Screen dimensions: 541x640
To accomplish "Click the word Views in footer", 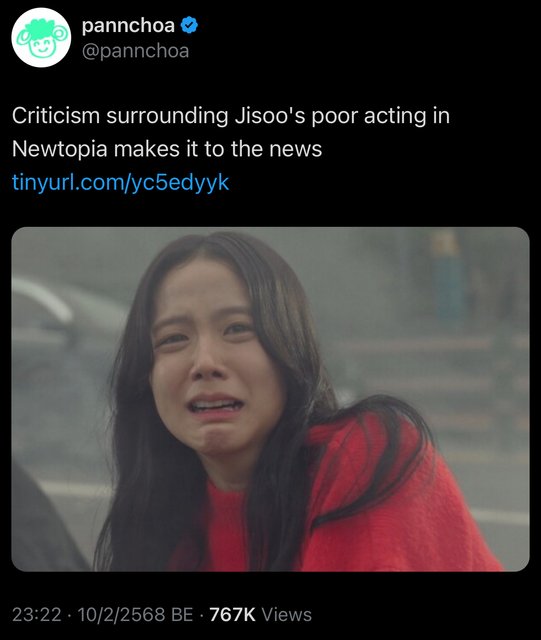I will [286, 614].
